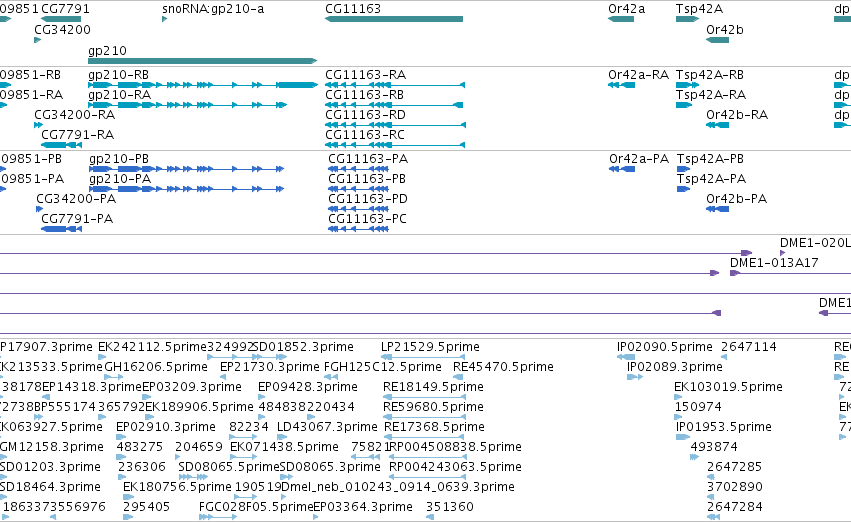Viewport: 851px width, 522px height.
Task: Click the CG7791 gene feature label
Action: (x=65, y=9)
